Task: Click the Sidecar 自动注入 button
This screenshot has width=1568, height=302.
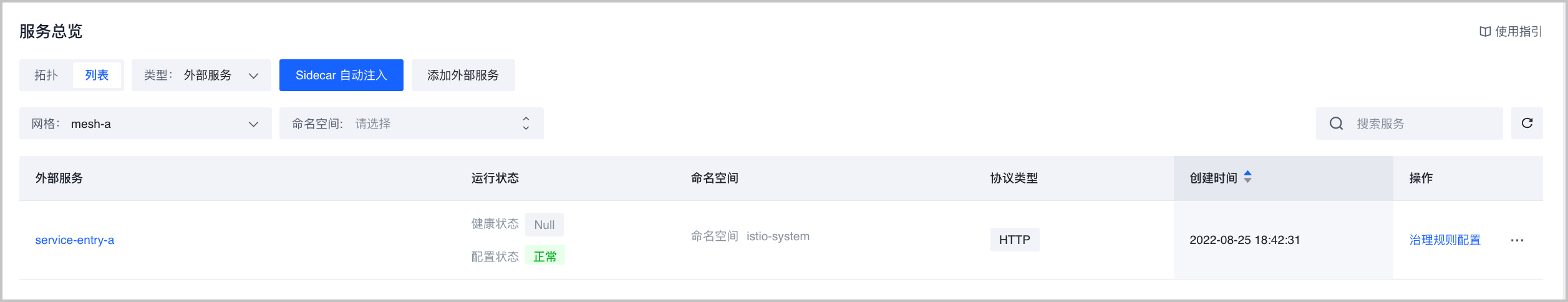Action: 341,75
